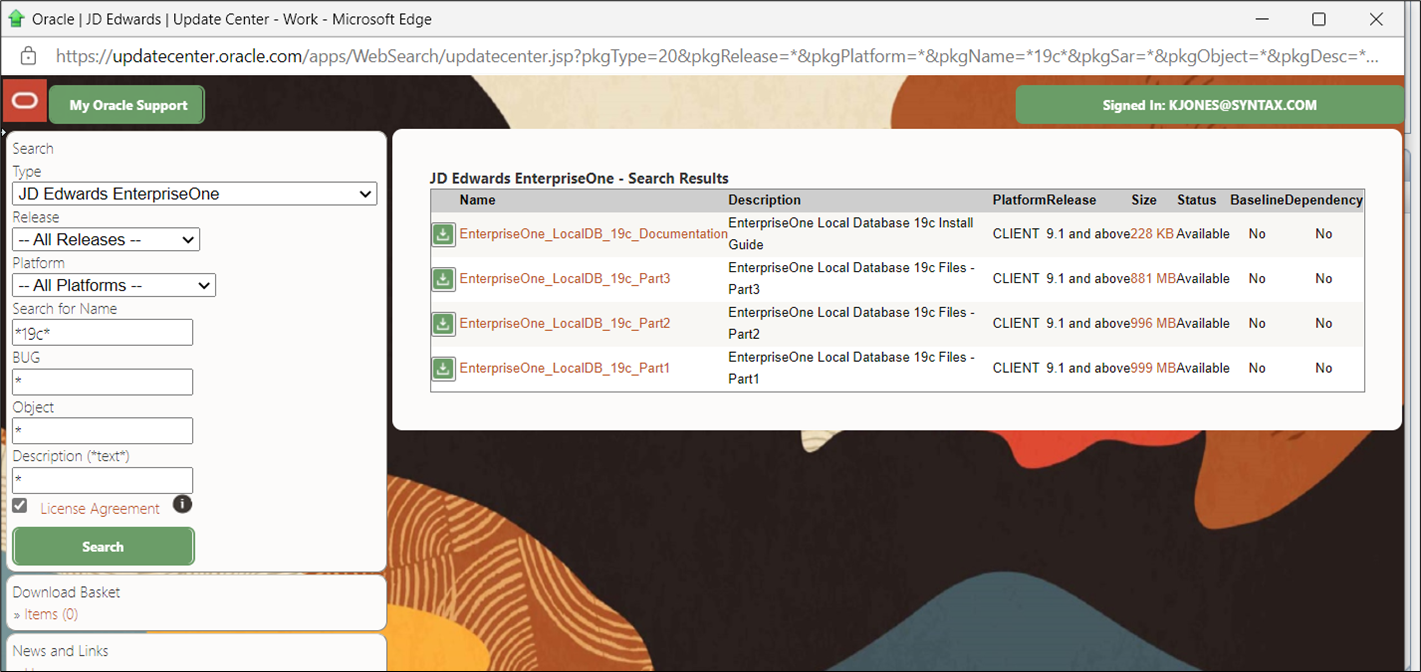Viewport: 1421px width, 672px height.
Task: Toggle the License Agreement checkbox
Action: [20, 506]
